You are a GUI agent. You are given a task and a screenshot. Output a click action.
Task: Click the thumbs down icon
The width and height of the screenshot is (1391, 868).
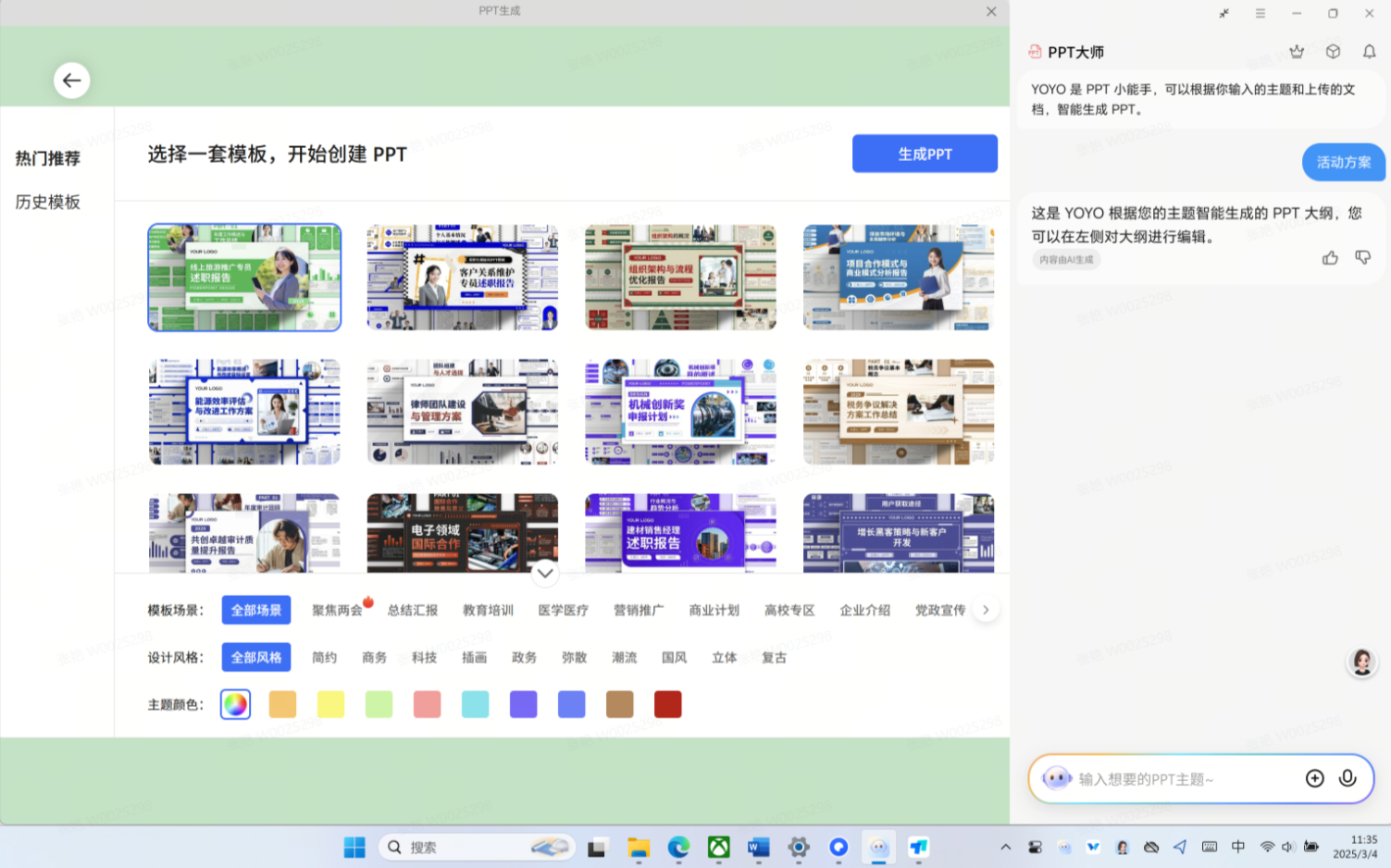(1362, 258)
